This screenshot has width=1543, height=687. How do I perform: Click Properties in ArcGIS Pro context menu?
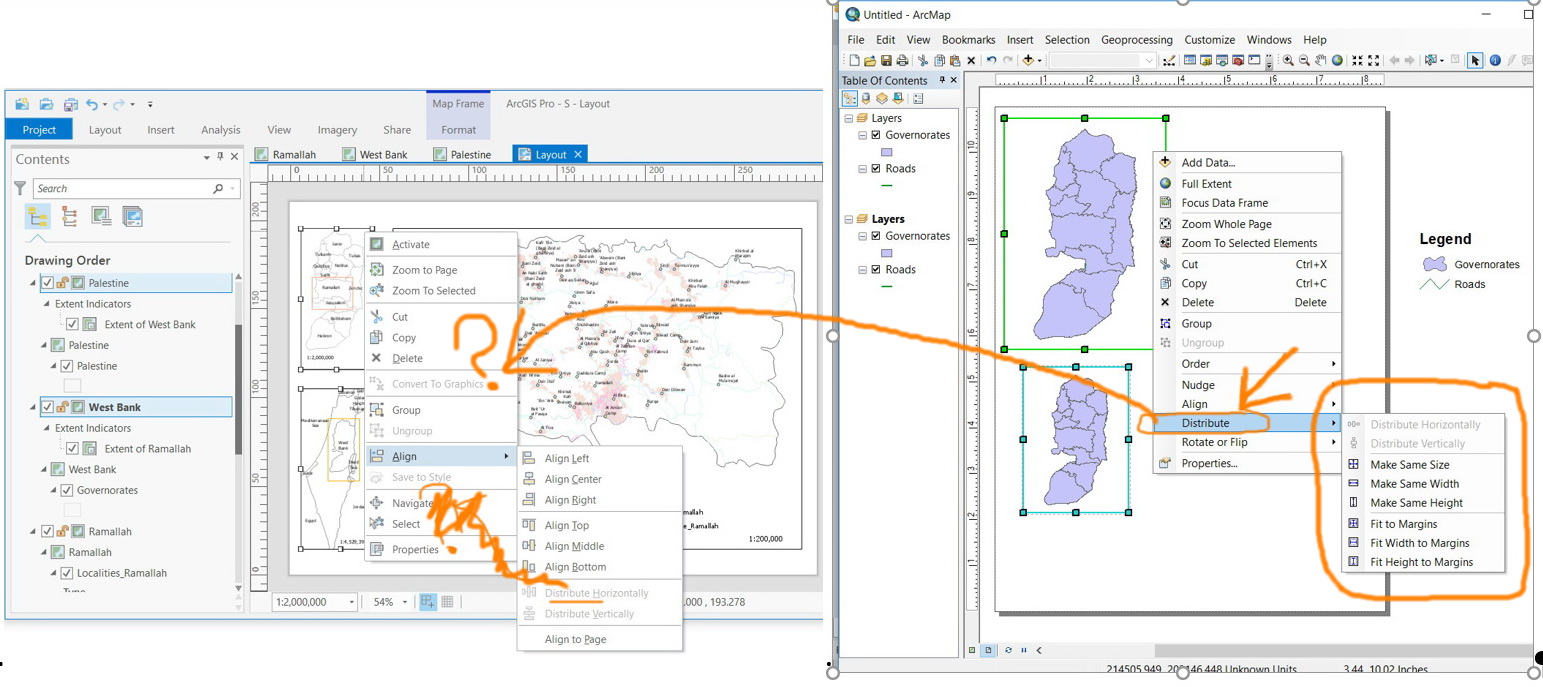415,550
